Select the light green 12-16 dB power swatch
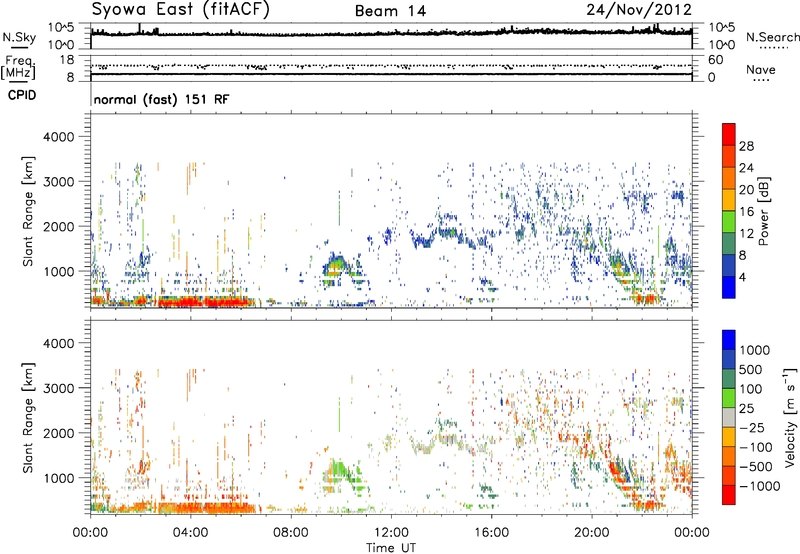The width and height of the screenshot is (800, 554). 729,222
